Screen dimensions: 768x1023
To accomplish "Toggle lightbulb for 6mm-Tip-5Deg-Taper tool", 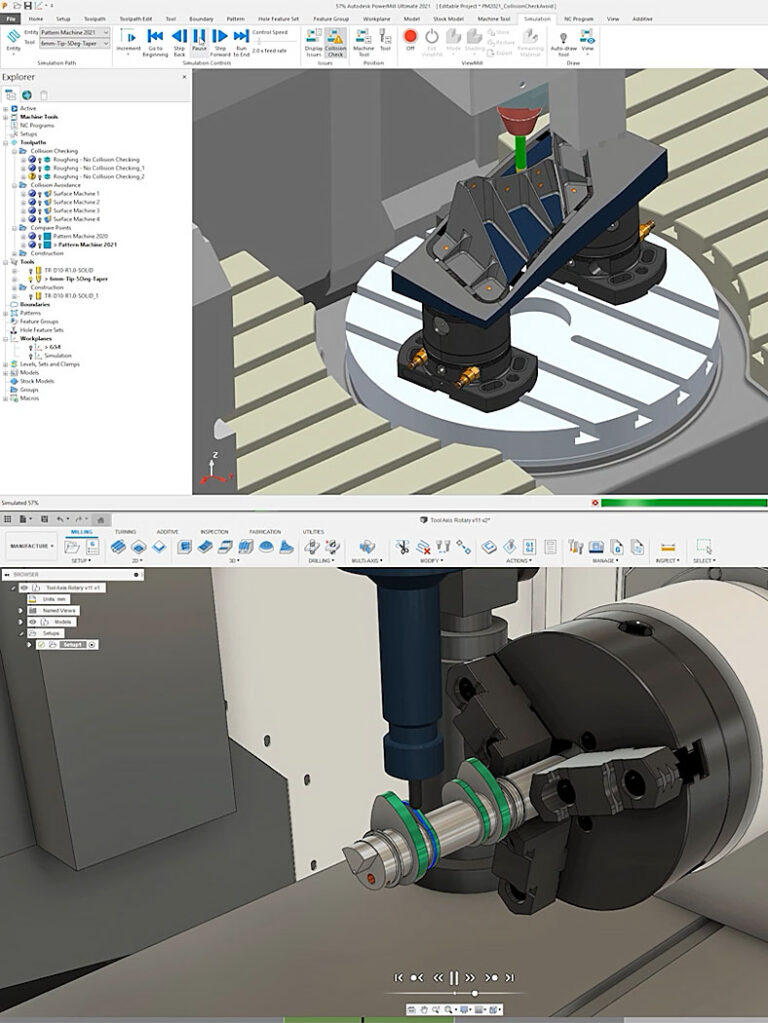I will coord(31,279).
